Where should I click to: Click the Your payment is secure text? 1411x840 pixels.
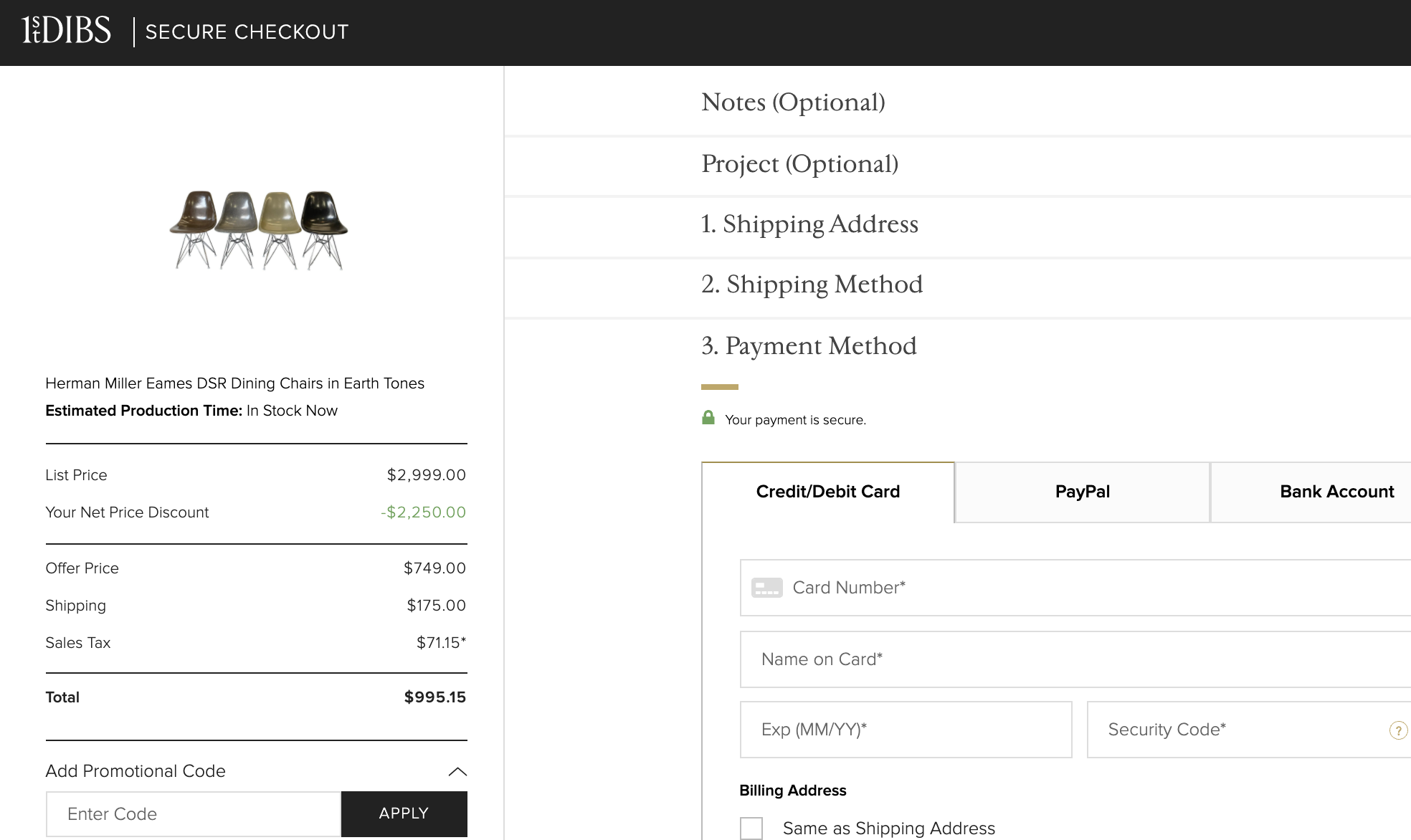coord(795,420)
